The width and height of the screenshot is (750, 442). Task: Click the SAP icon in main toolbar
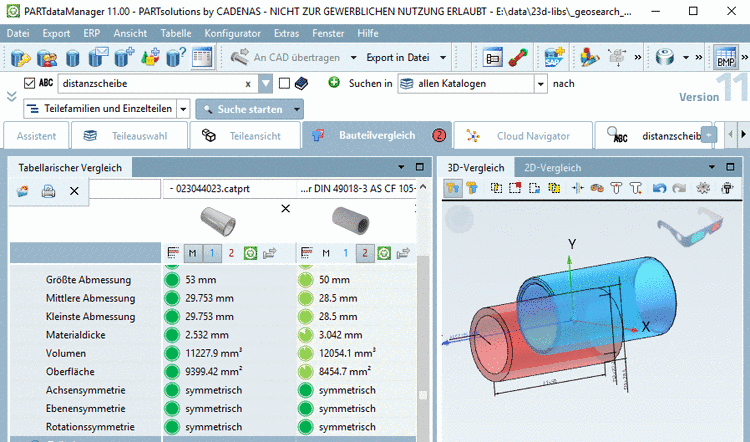click(553, 57)
